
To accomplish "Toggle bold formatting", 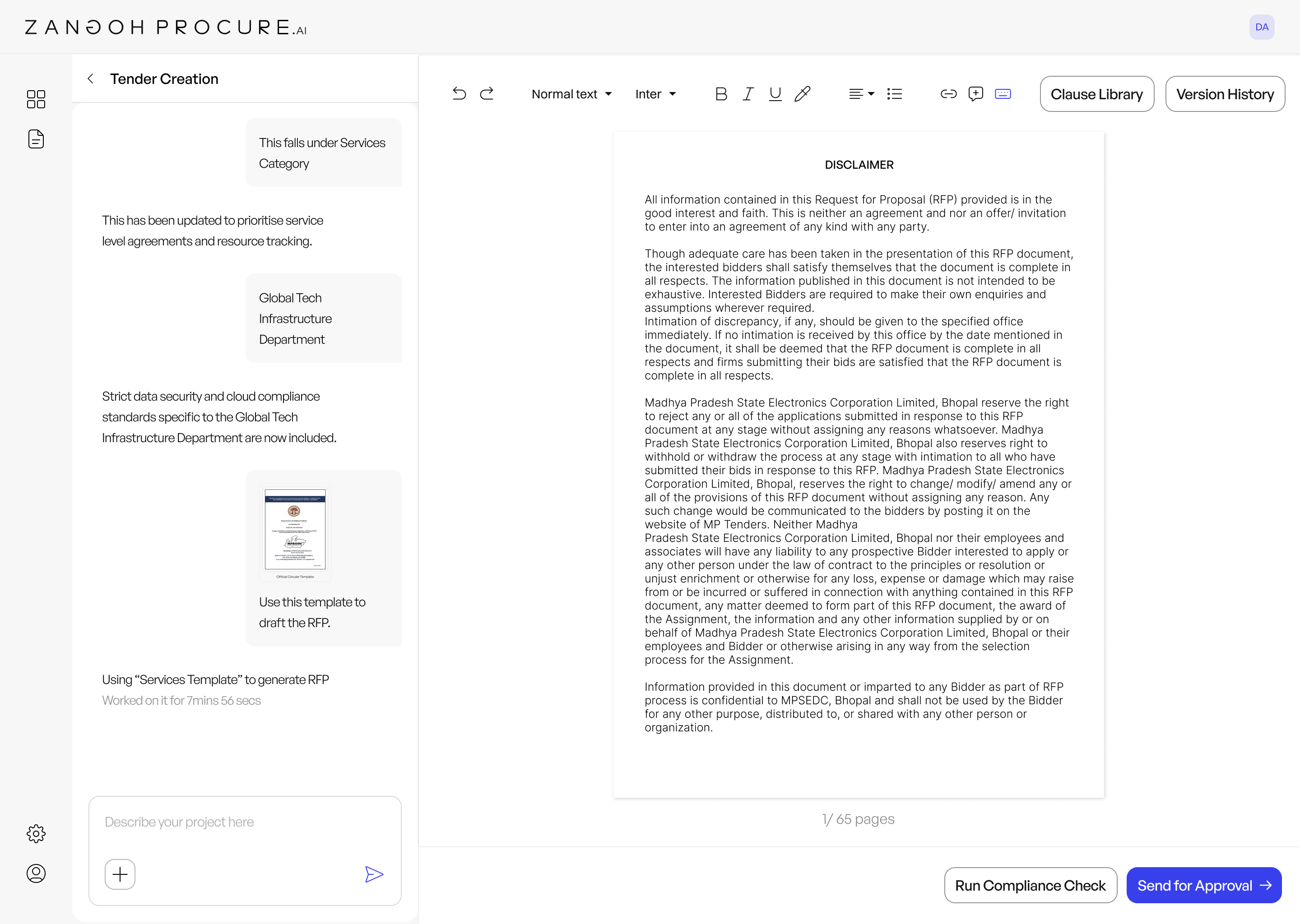I will pyautogui.click(x=721, y=94).
